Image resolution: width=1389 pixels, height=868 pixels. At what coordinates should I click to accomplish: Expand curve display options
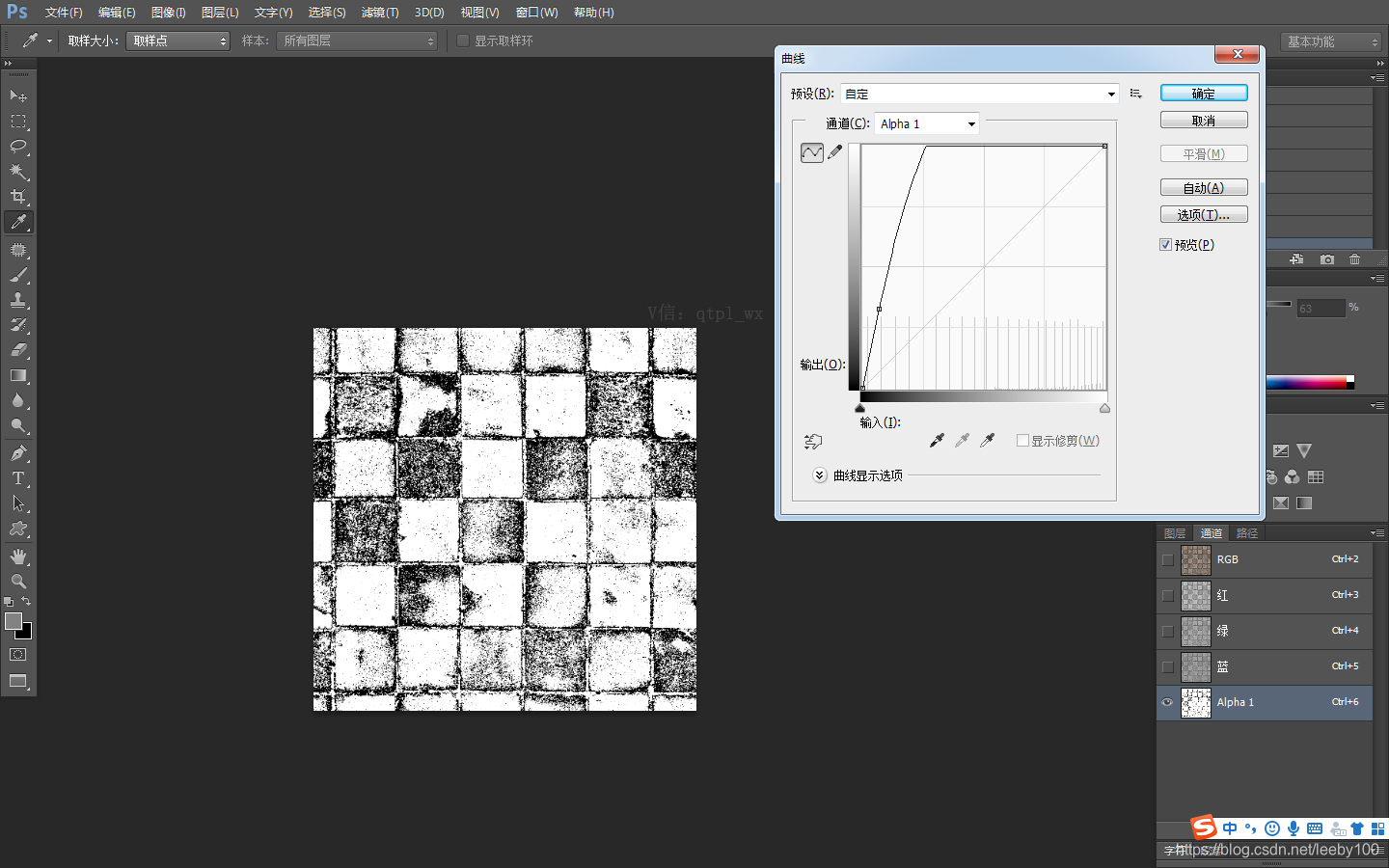[x=820, y=475]
